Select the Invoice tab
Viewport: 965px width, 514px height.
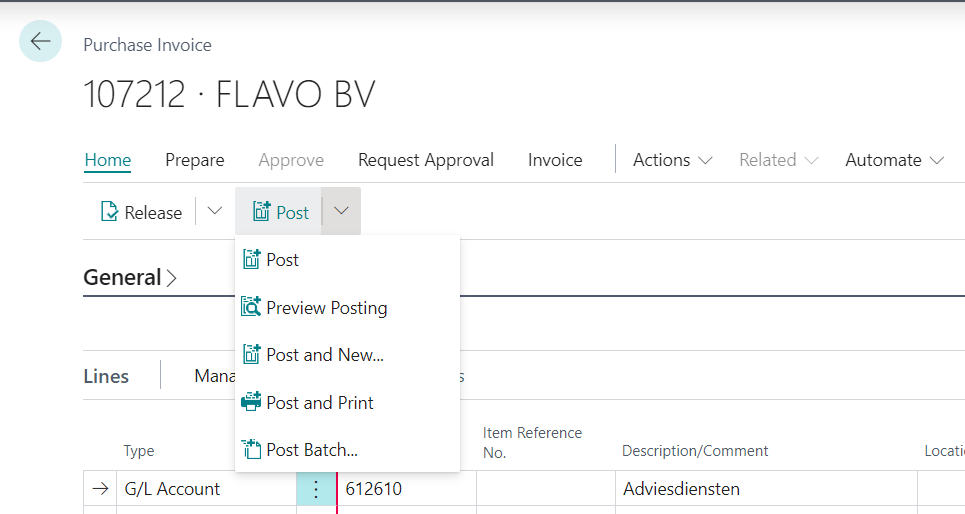(555, 160)
